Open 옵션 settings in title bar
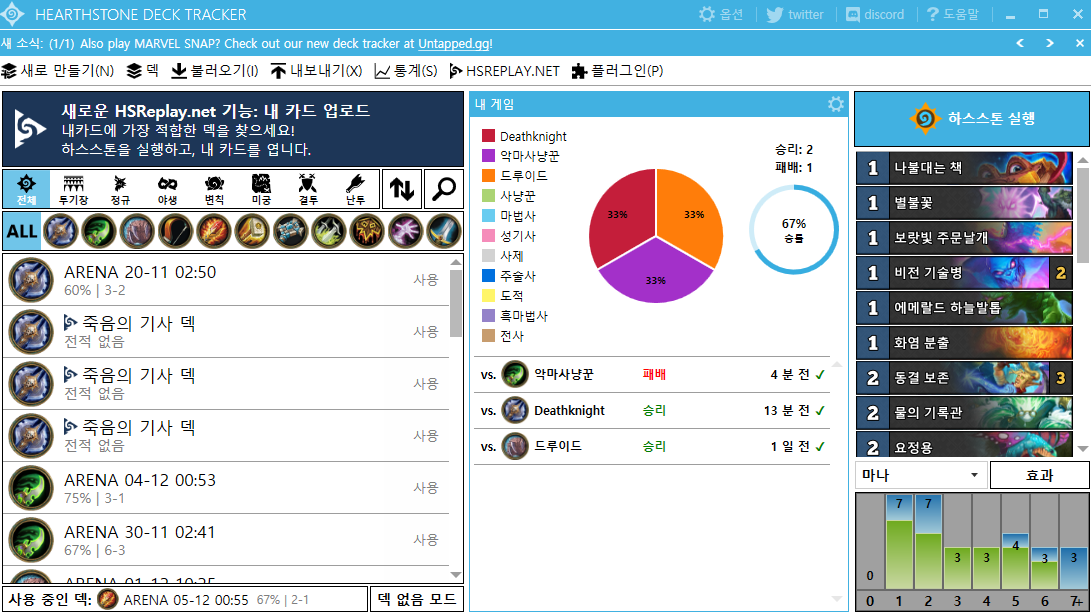Screen dimensions: 1091x613 click(721, 14)
